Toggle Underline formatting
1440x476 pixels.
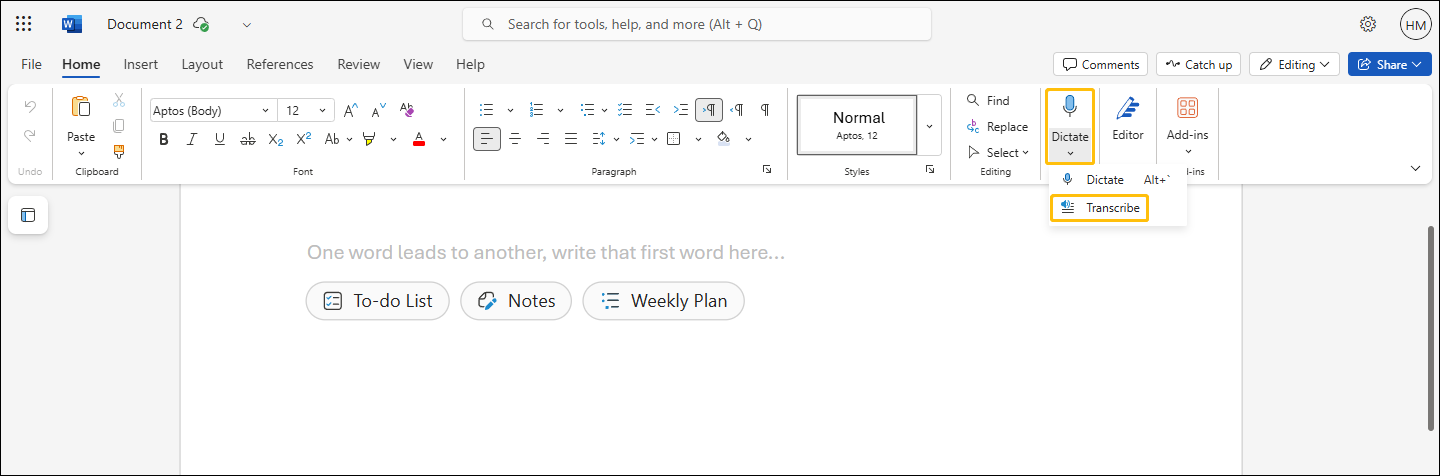220,139
